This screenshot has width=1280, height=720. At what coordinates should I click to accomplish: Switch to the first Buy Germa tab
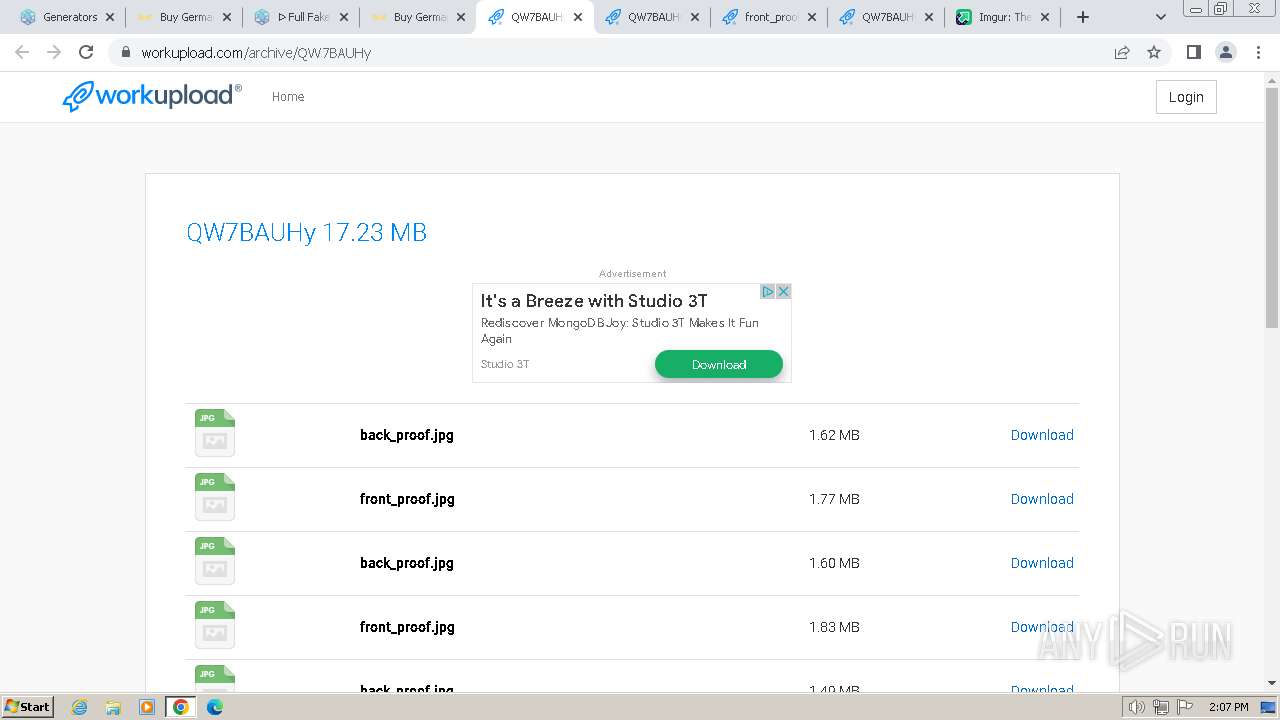pyautogui.click(x=184, y=17)
